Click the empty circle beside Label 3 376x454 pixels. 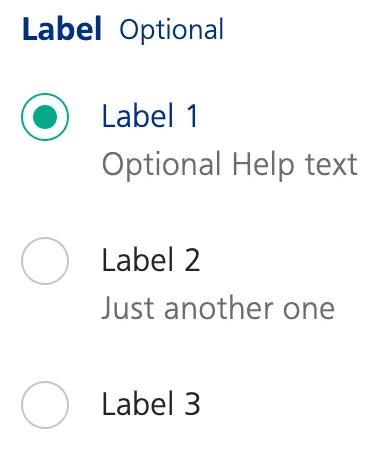pyautogui.click(x=45, y=405)
